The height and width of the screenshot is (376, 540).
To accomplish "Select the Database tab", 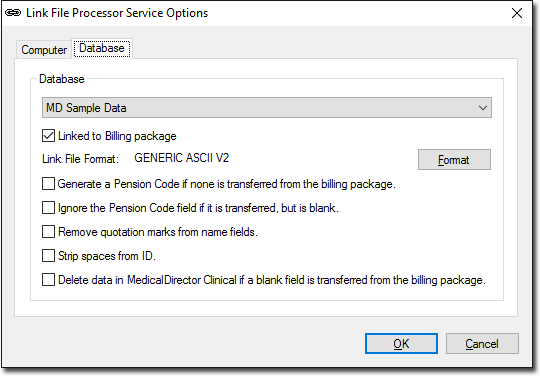I will tap(102, 48).
